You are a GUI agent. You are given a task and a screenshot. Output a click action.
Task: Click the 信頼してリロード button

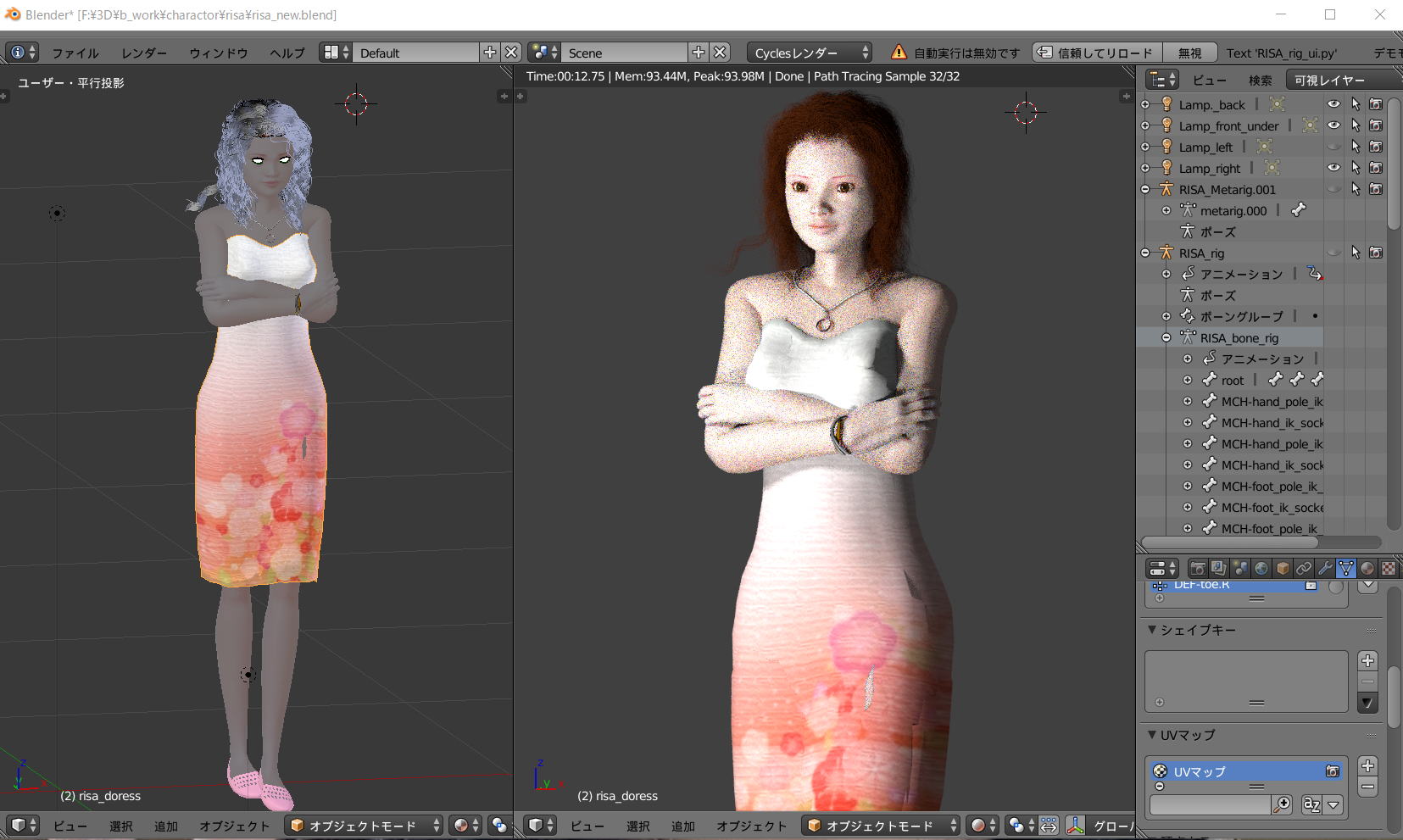(1096, 53)
